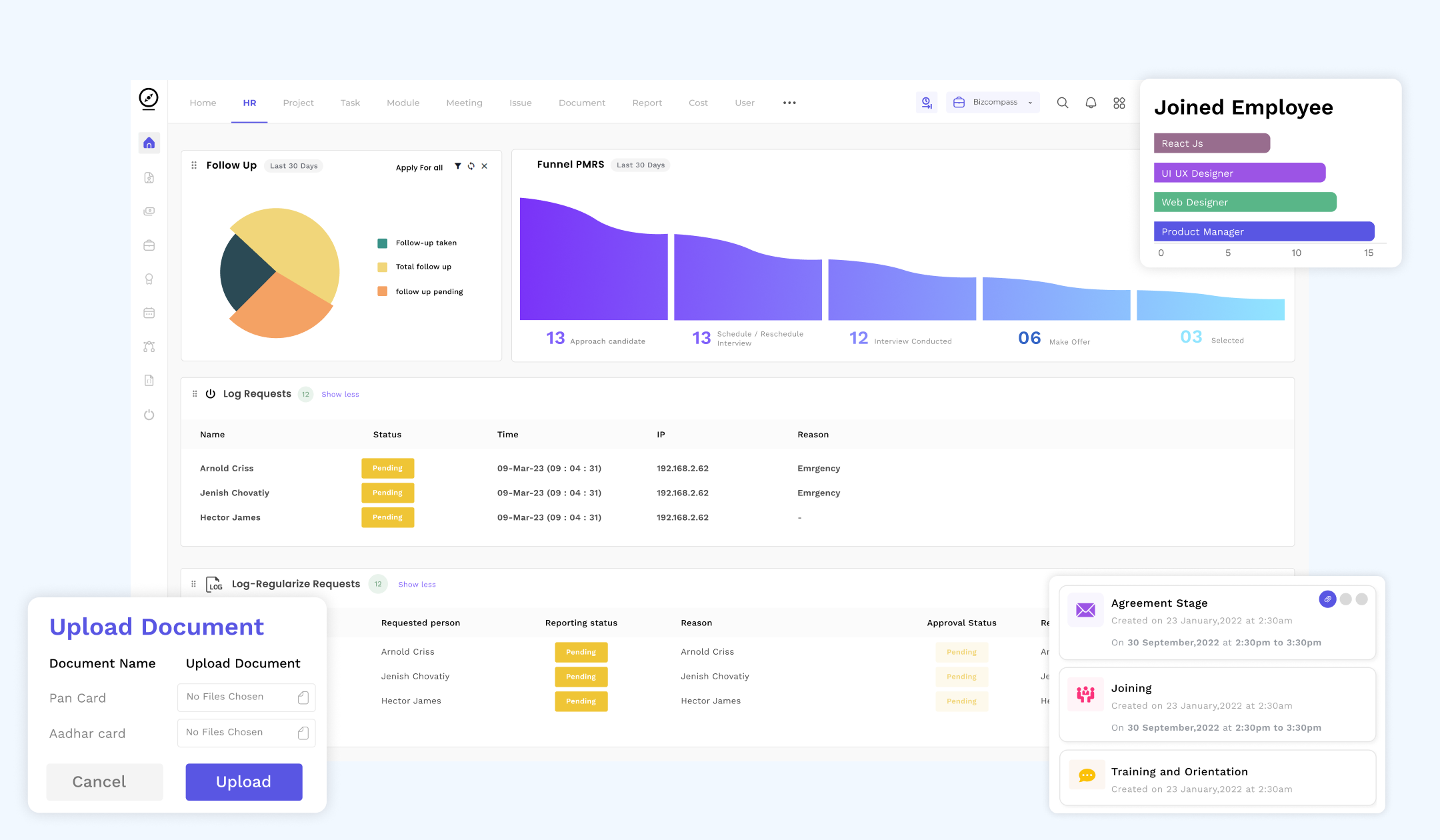Collapse Log Requests with Show less

(340, 394)
